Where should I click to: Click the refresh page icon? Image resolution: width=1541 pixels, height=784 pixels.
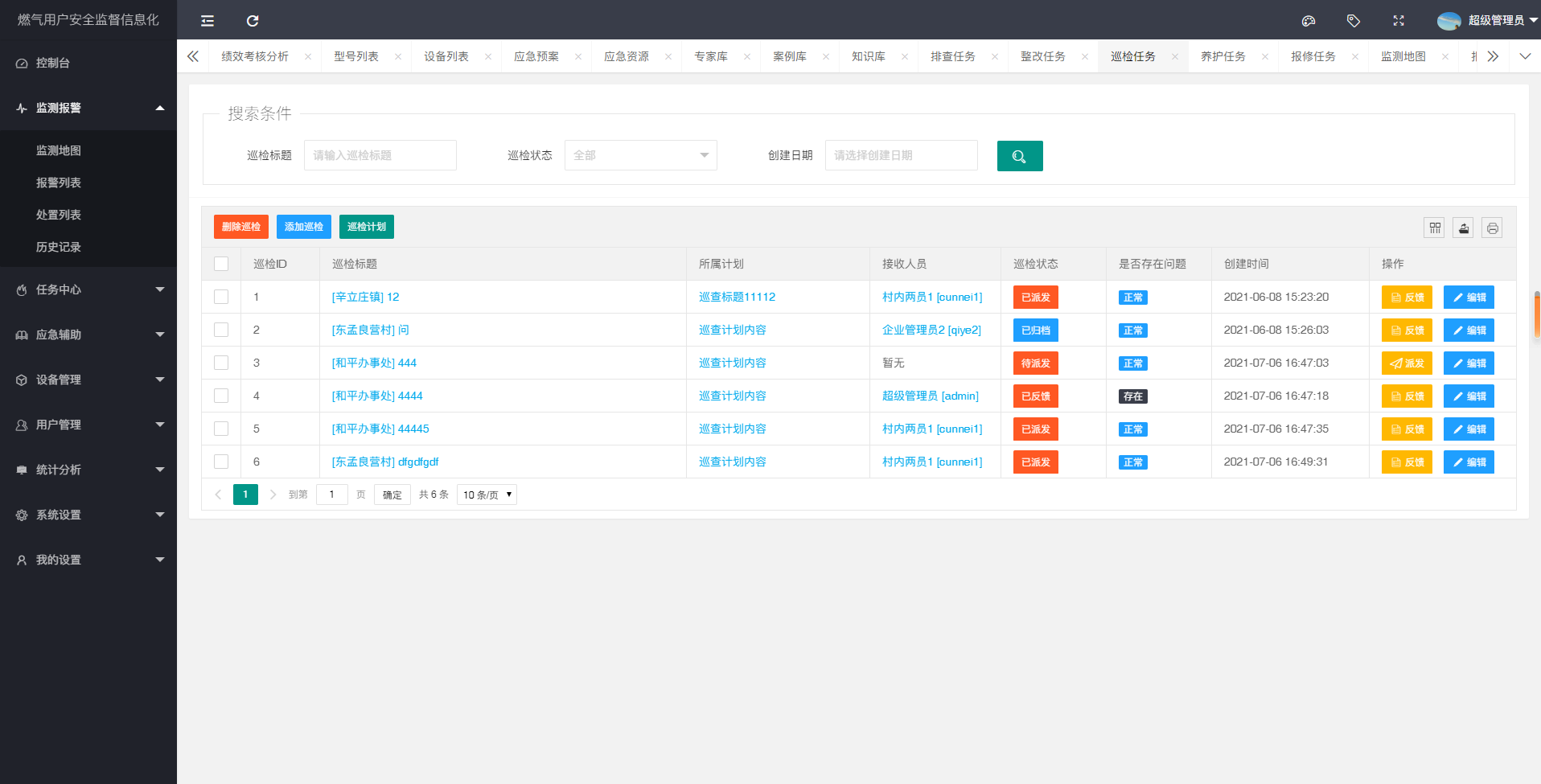[253, 21]
